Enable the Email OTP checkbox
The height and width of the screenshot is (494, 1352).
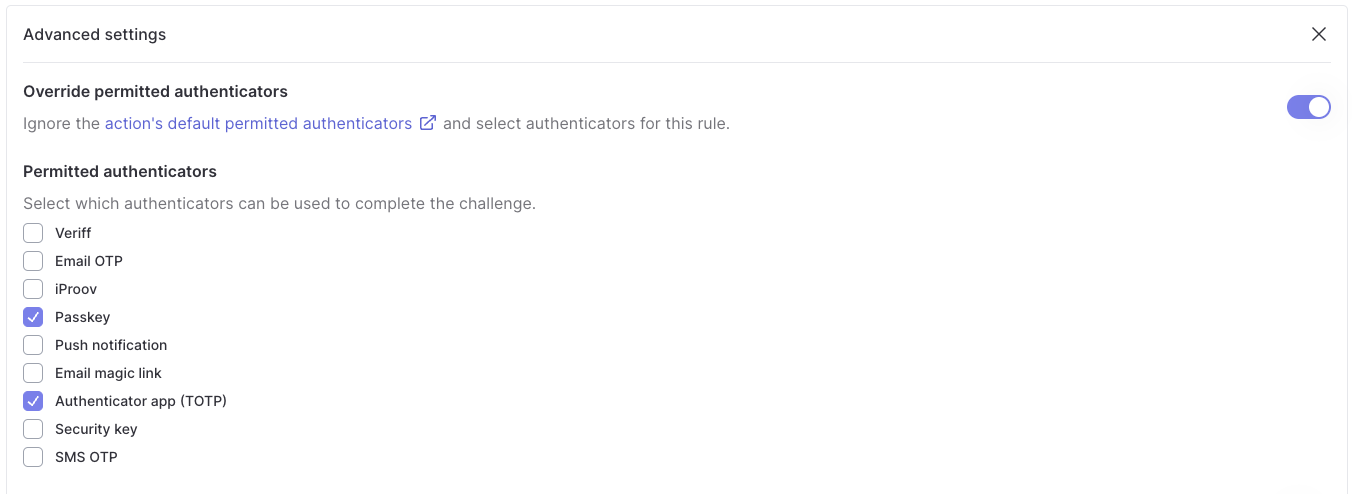pos(33,261)
